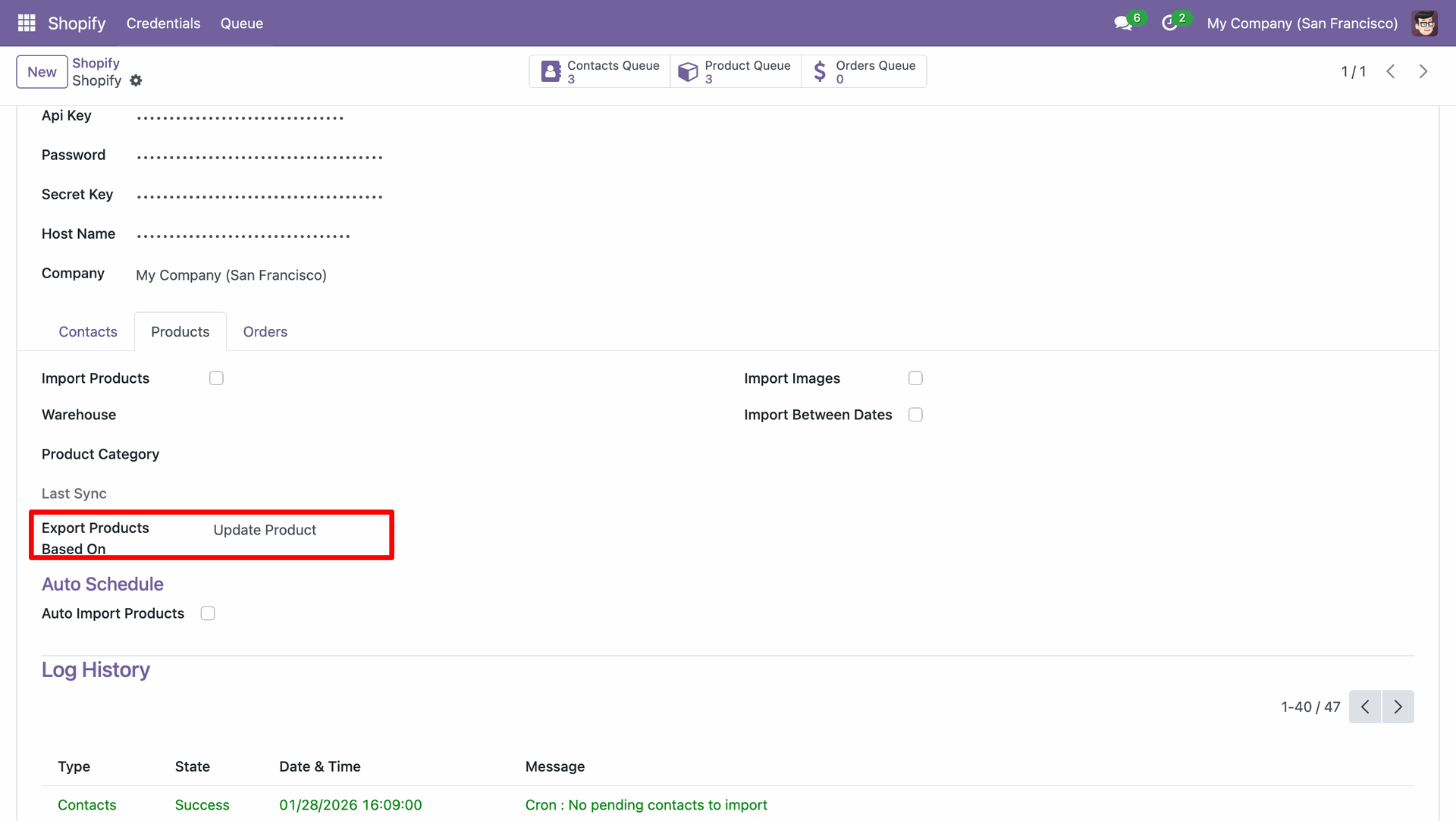
Task: Check Import Between Dates option
Action: 915,415
